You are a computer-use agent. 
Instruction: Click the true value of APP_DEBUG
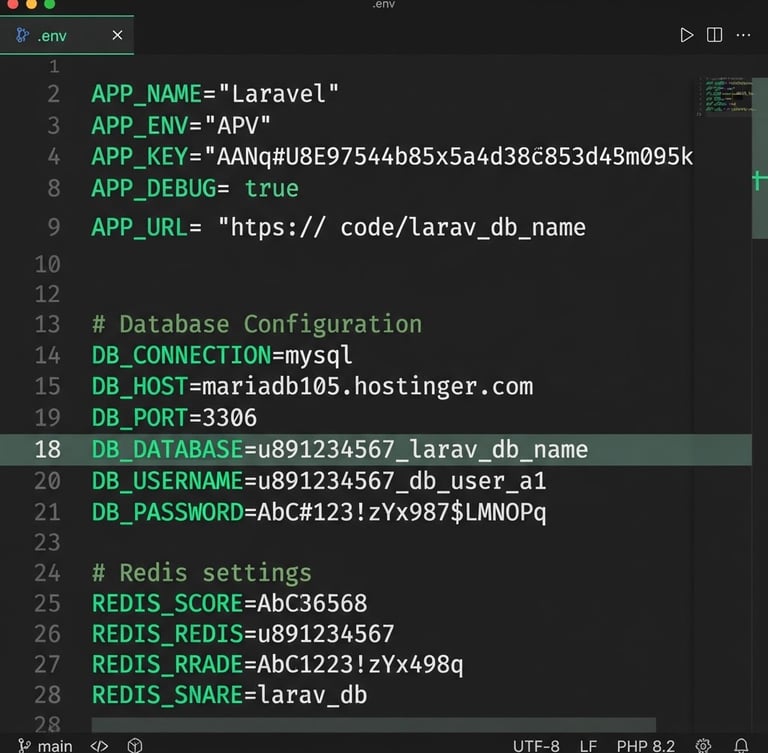(x=271, y=189)
